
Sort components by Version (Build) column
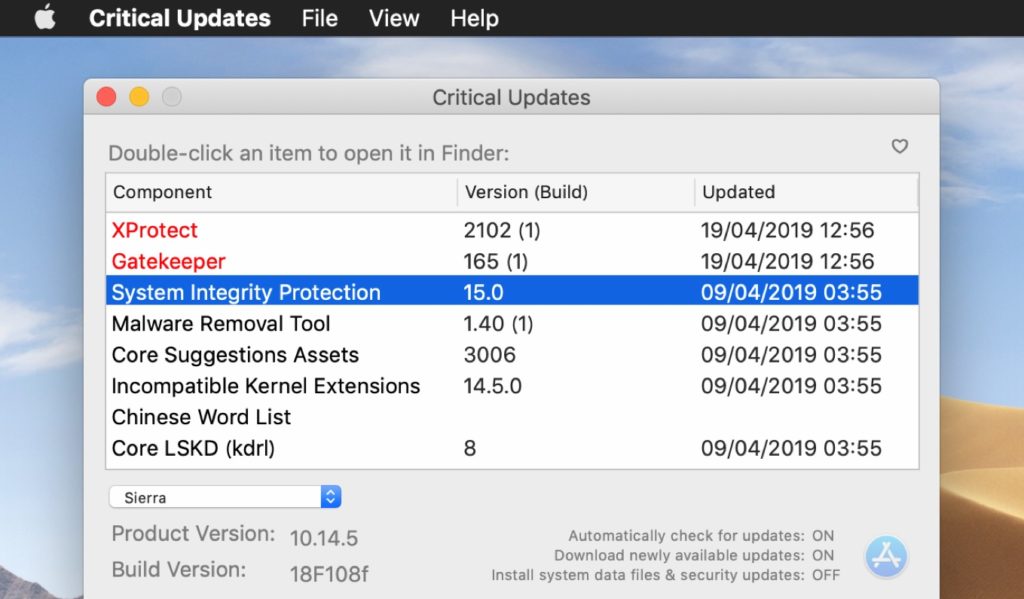pos(527,192)
